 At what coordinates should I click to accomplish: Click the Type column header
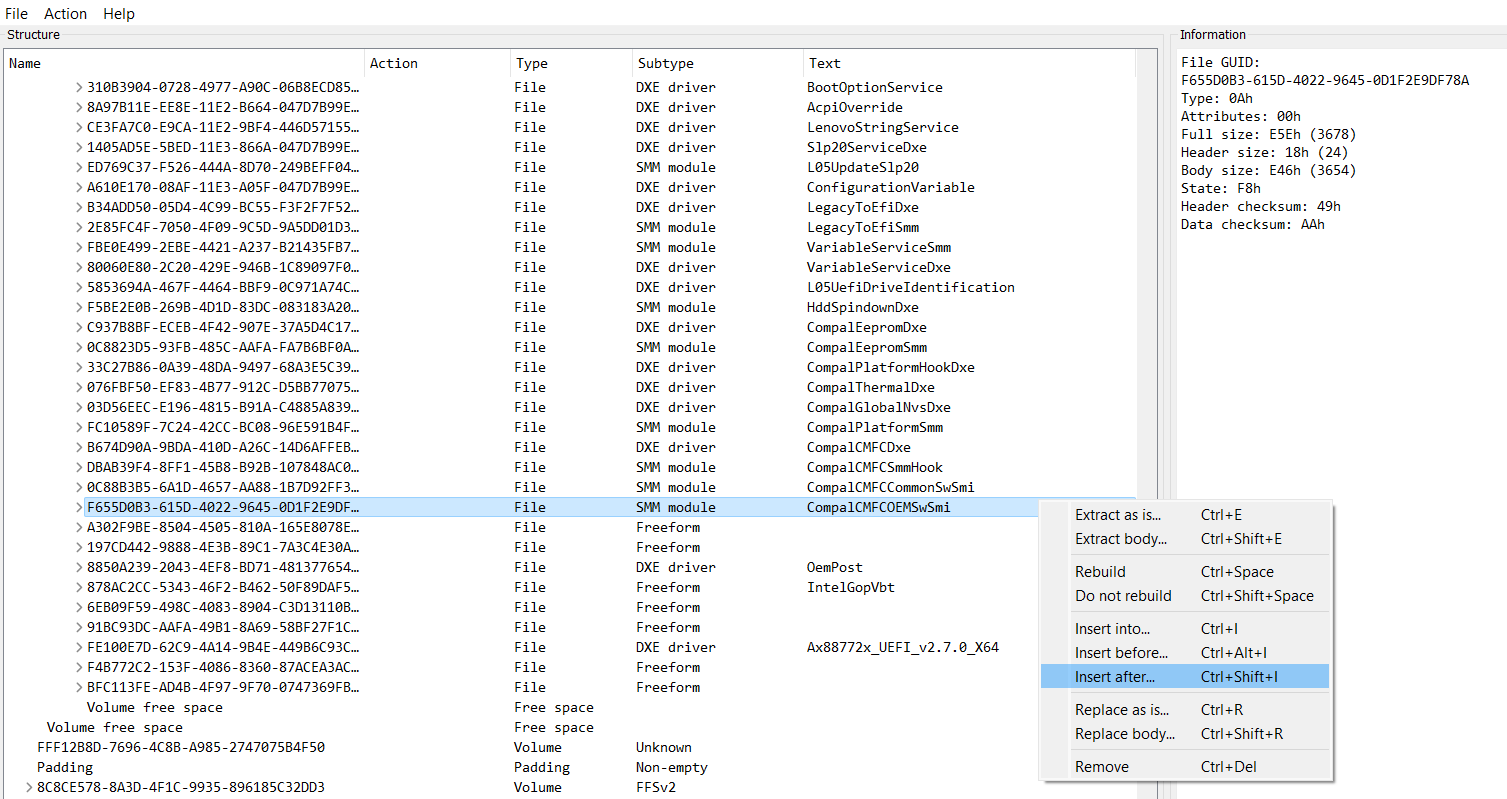click(x=572, y=63)
